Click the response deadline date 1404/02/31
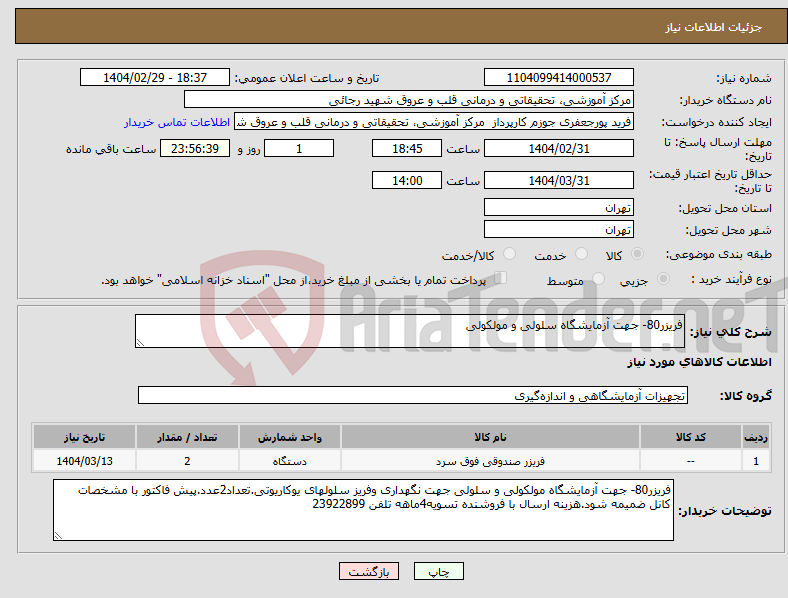The image size is (788, 598). [558, 148]
